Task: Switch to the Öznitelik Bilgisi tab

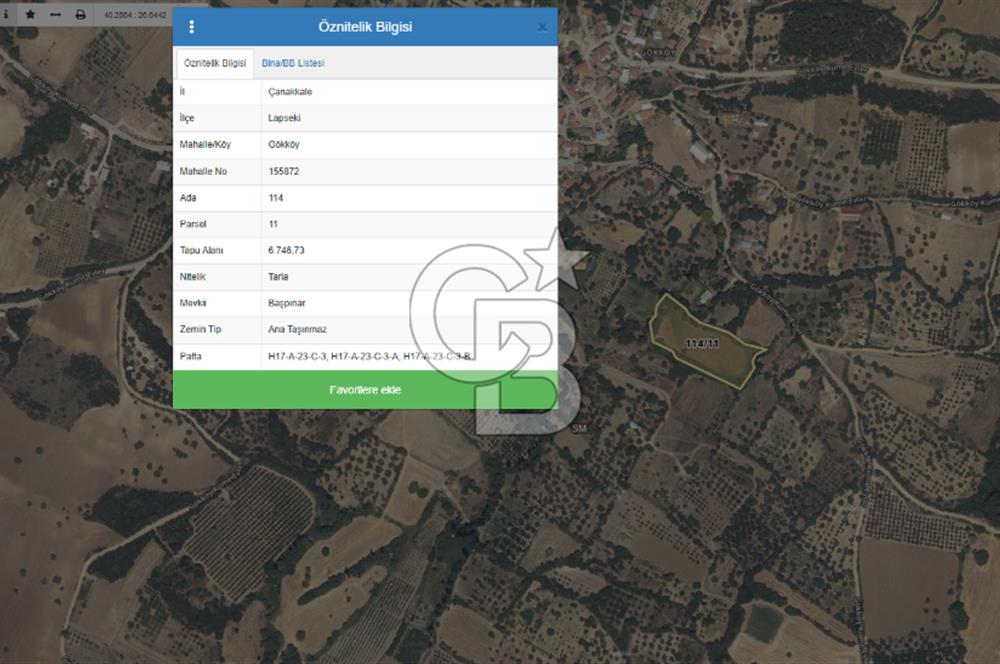Action: pyautogui.click(x=215, y=63)
